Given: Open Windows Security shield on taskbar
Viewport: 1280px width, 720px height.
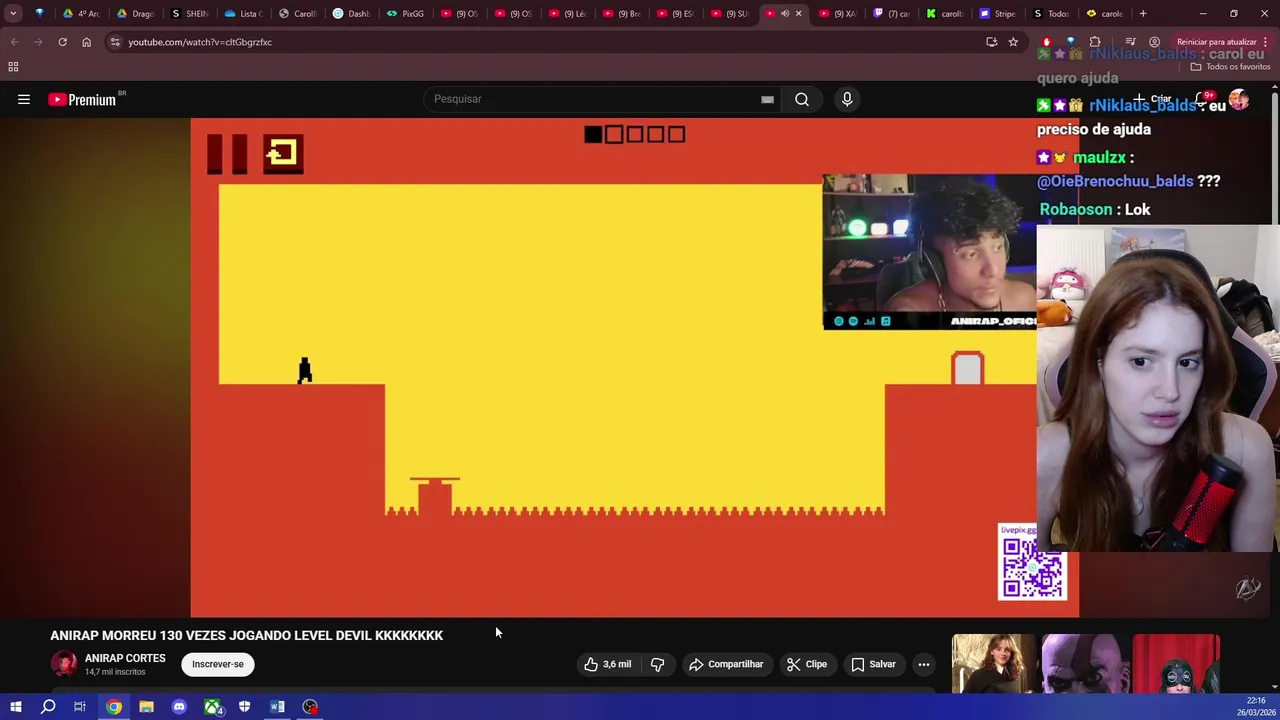Looking at the screenshot, I should click(244, 707).
